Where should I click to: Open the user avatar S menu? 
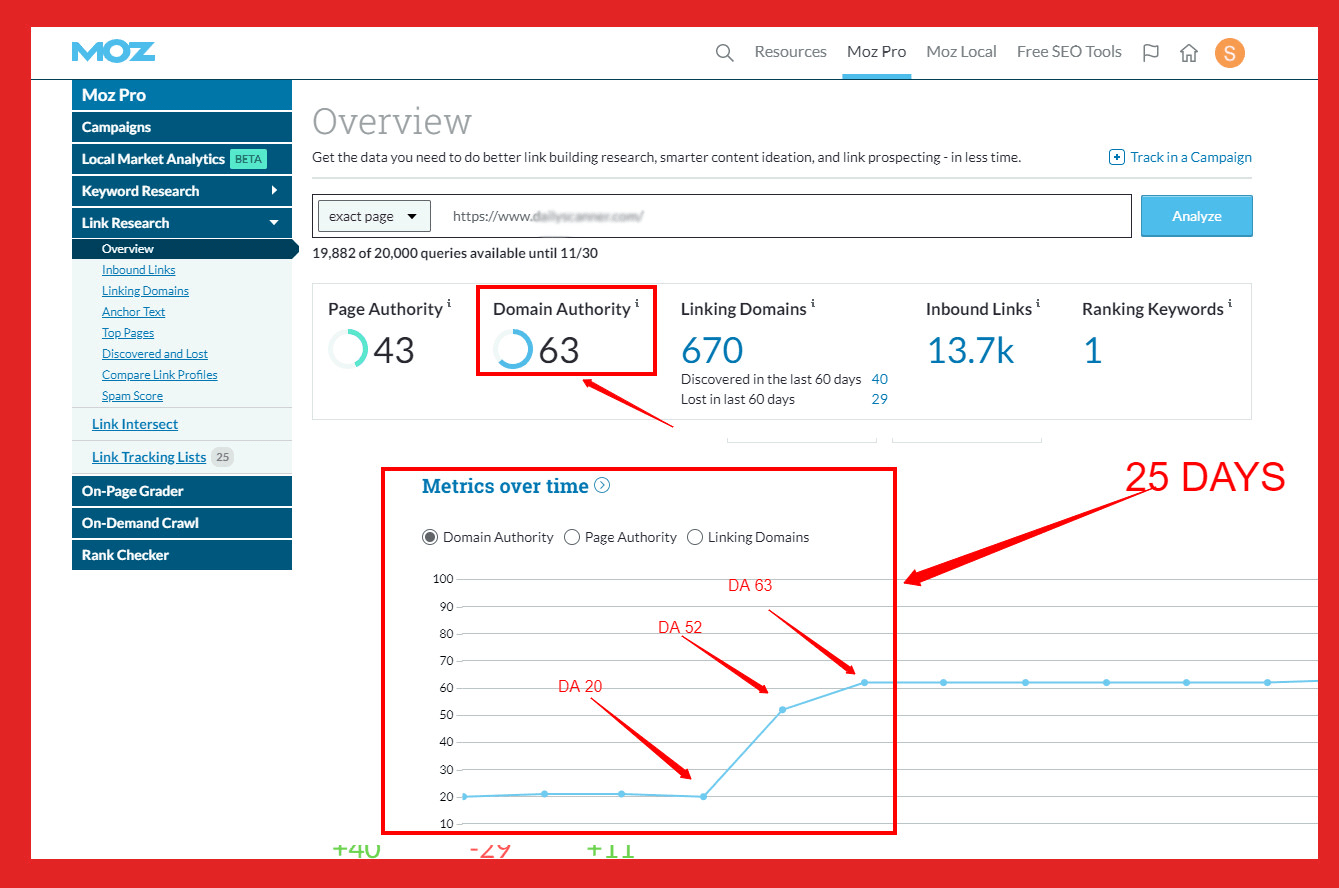[1230, 53]
